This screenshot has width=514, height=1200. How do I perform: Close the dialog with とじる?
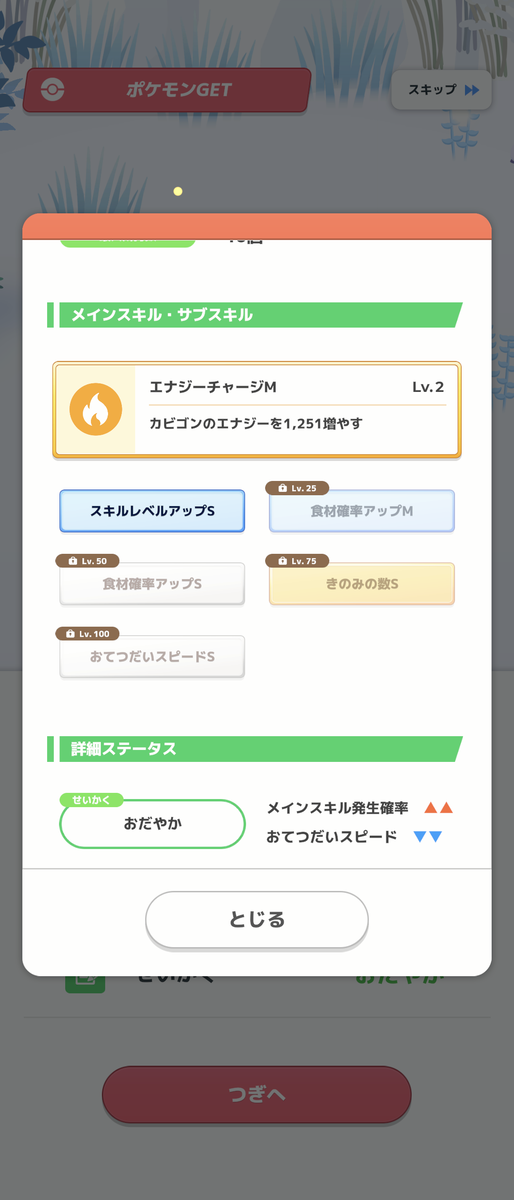coord(257,919)
